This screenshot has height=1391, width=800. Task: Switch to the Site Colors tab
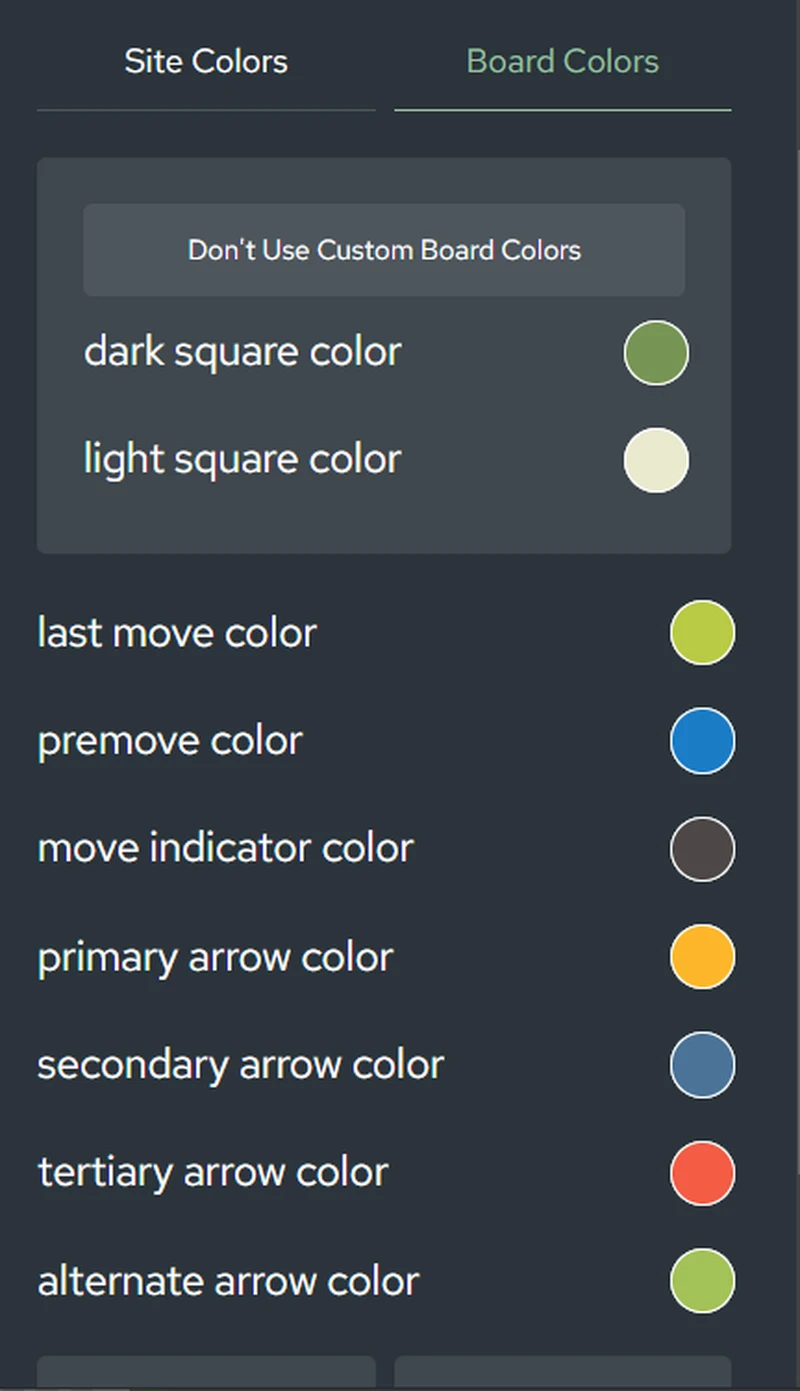tap(205, 61)
